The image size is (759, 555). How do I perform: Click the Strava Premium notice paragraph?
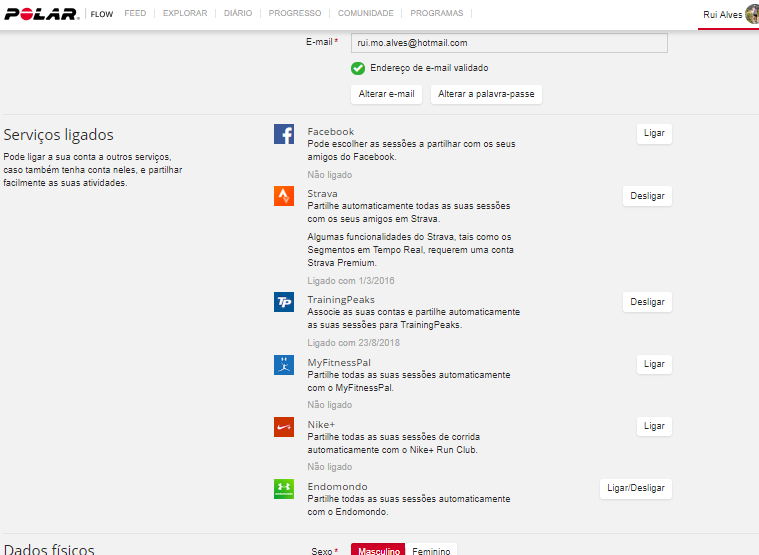pyautogui.click(x=410, y=250)
